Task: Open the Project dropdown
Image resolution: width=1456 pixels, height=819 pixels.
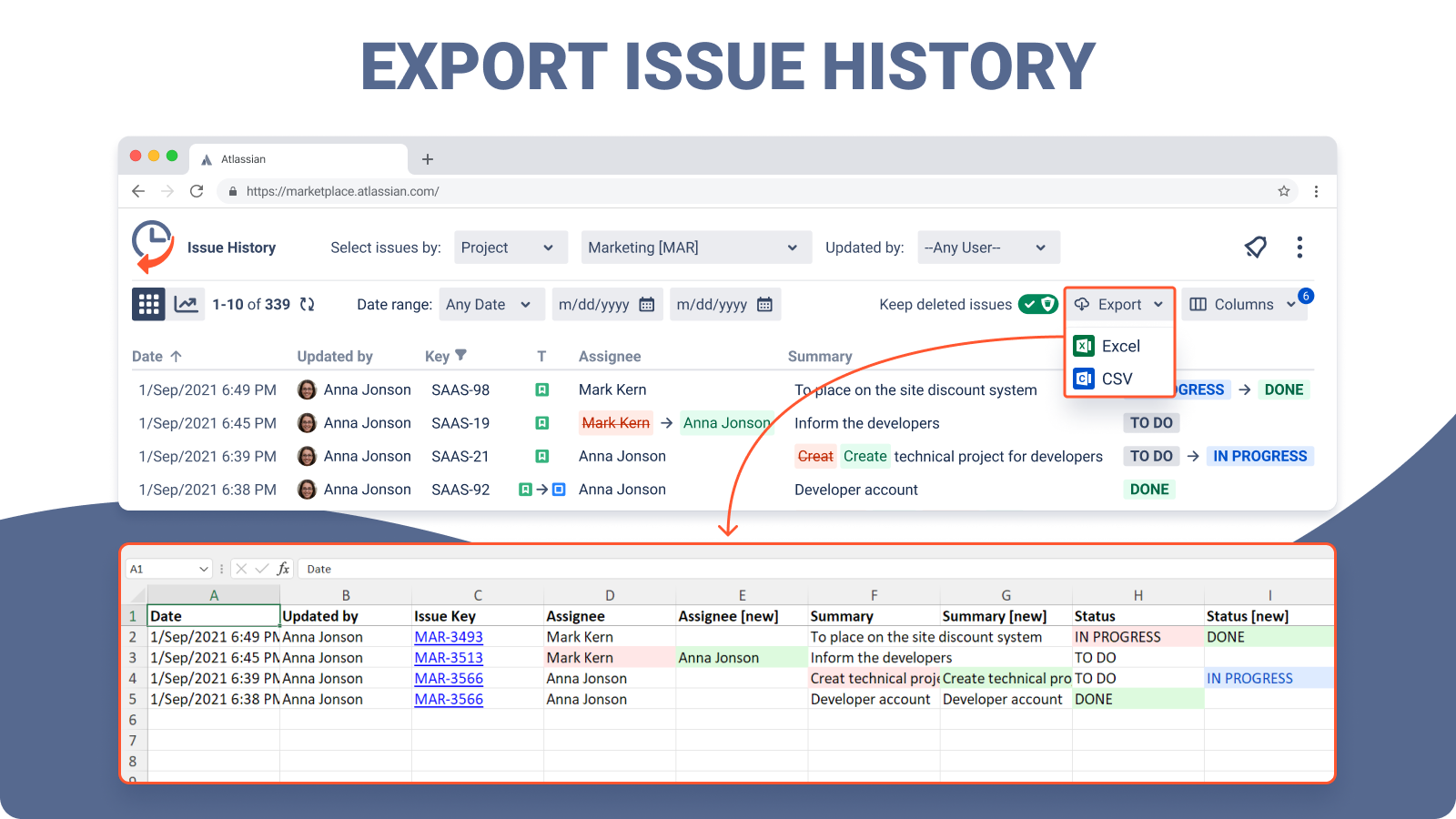Action: 511,248
